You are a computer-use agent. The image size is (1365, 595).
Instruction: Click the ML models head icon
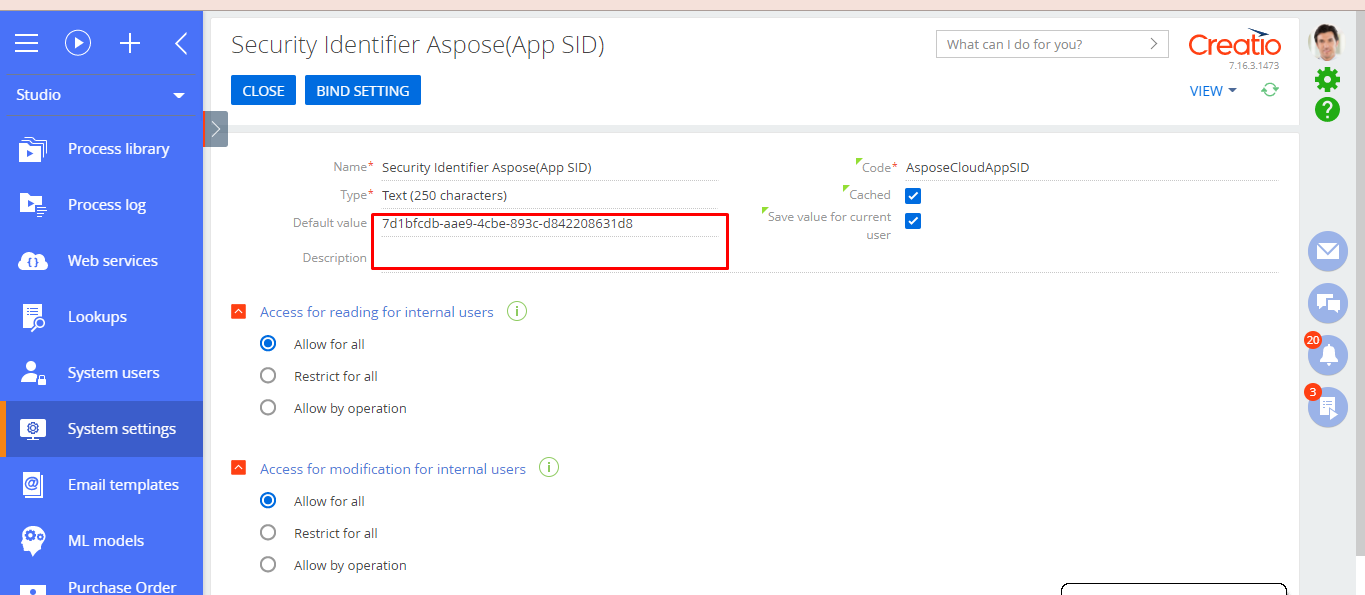(33, 541)
